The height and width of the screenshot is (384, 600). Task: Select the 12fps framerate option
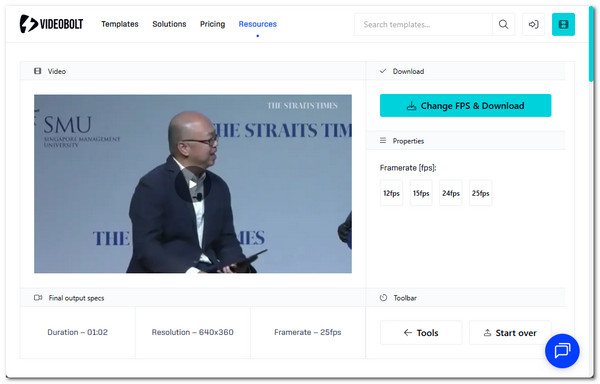tap(391, 193)
